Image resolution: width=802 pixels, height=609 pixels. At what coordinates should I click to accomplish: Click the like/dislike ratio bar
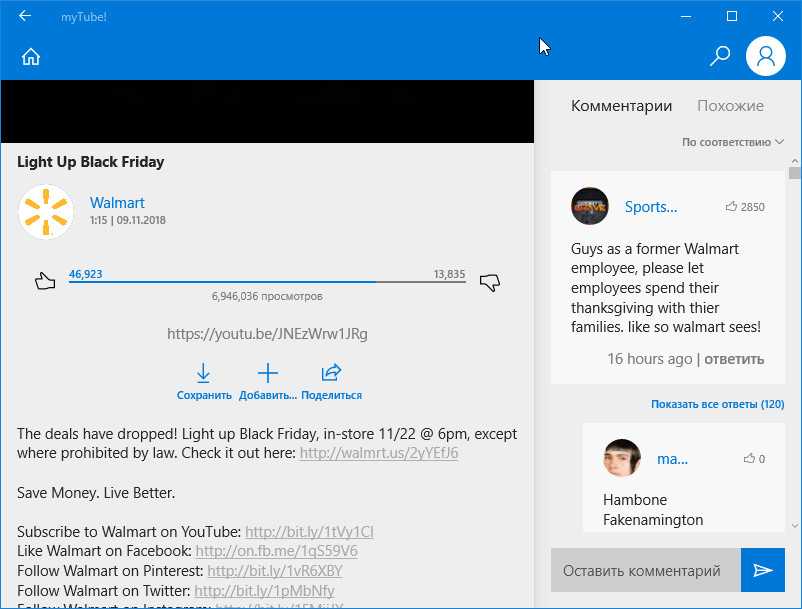point(267,283)
